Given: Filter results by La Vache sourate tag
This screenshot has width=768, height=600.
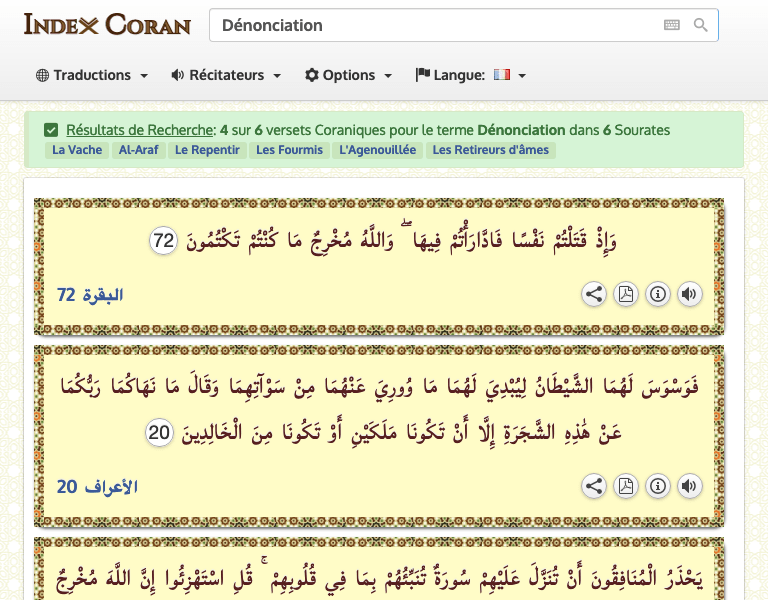Looking at the screenshot, I should (x=76, y=150).
